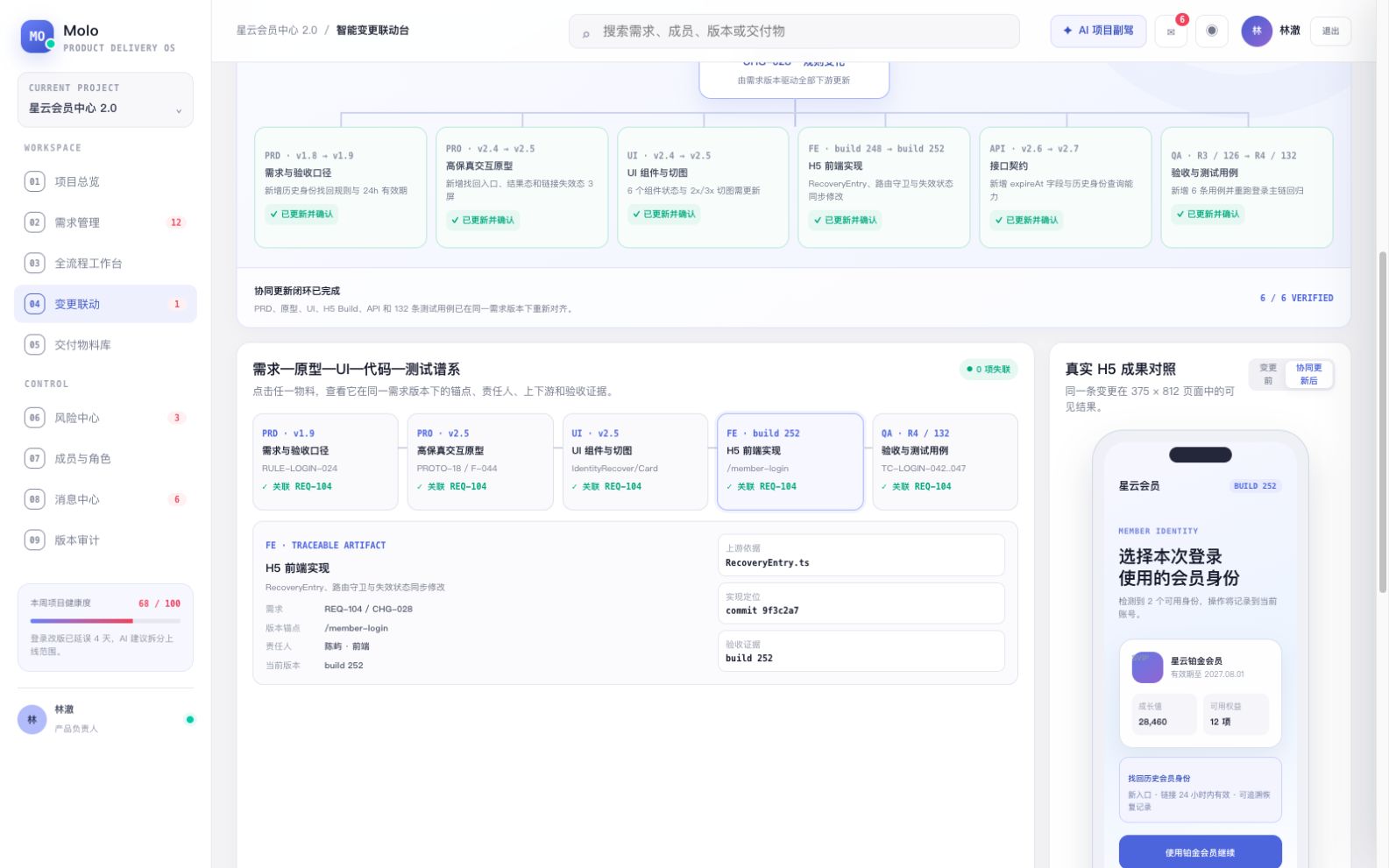Screen dimensions: 1389x868
Task: Click 使用铂金会员继续 in phone preview
Action: [x=1200, y=852]
